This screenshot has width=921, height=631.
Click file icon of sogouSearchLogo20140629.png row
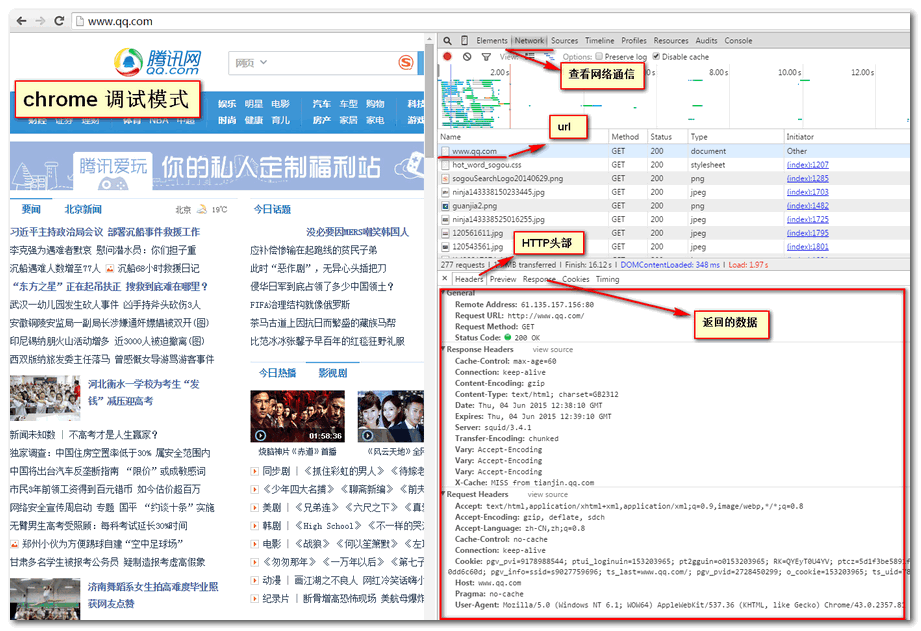pos(445,179)
